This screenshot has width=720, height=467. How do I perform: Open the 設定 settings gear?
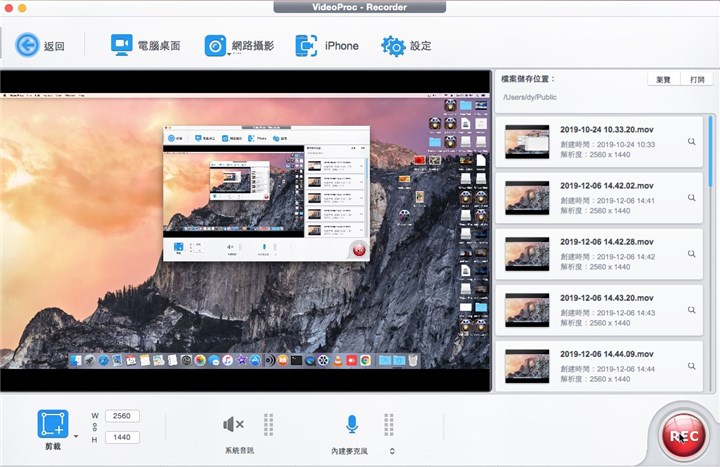406,45
